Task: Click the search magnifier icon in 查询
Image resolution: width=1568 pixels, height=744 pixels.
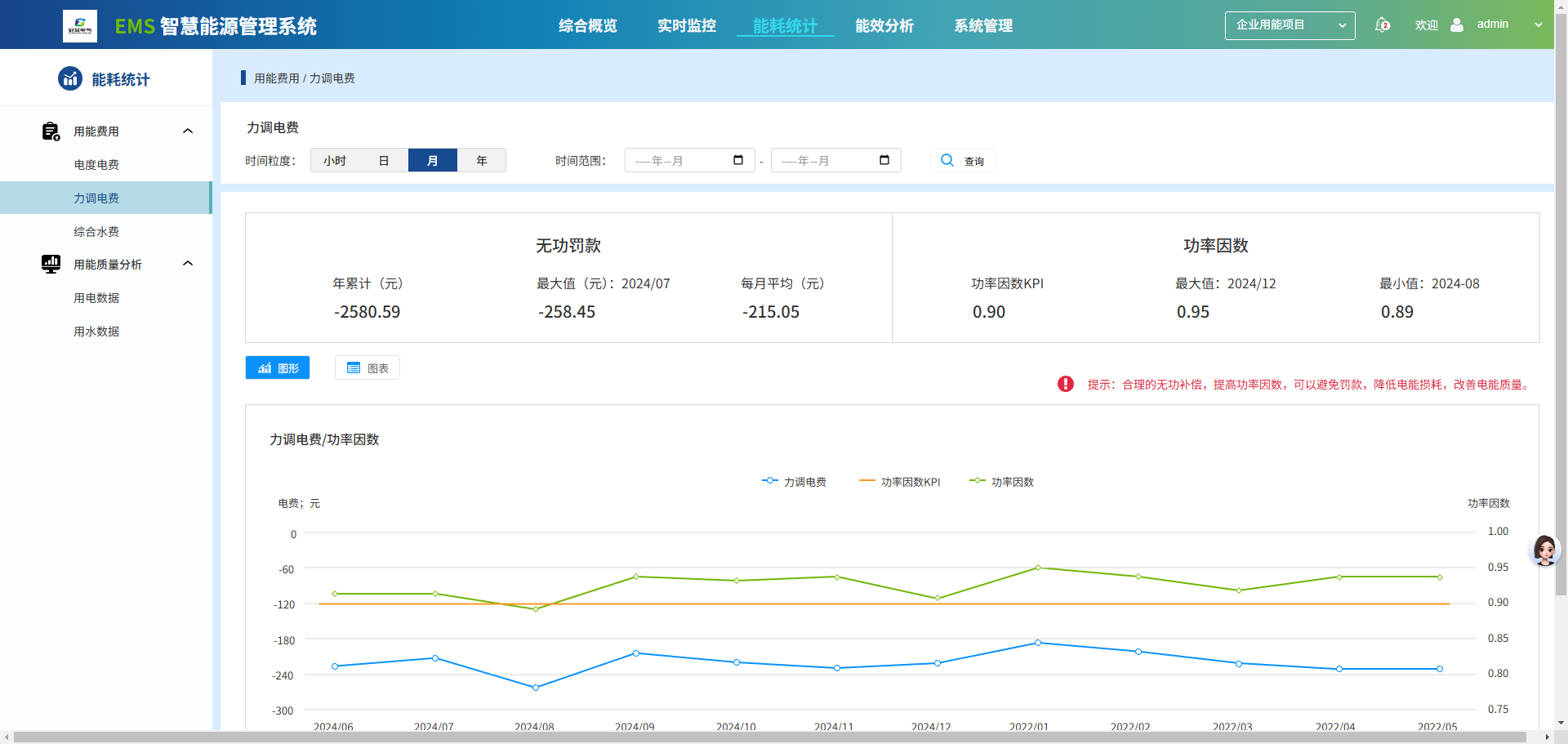Action: point(947,160)
